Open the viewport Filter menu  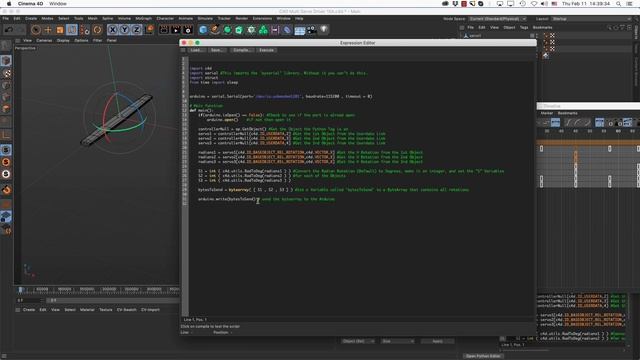pyautogui.click(x=98, y=40)
